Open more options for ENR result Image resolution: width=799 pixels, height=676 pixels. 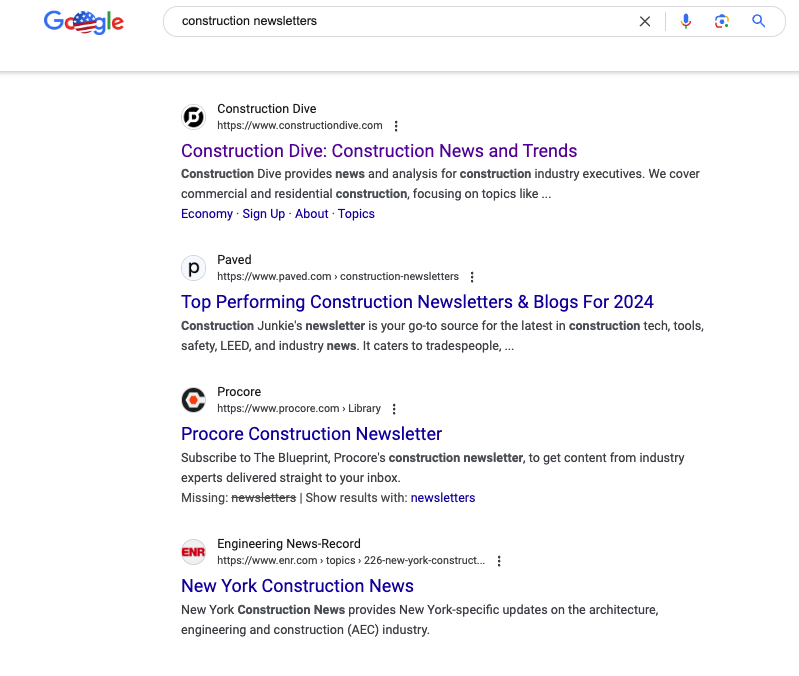tap(499, 561)
